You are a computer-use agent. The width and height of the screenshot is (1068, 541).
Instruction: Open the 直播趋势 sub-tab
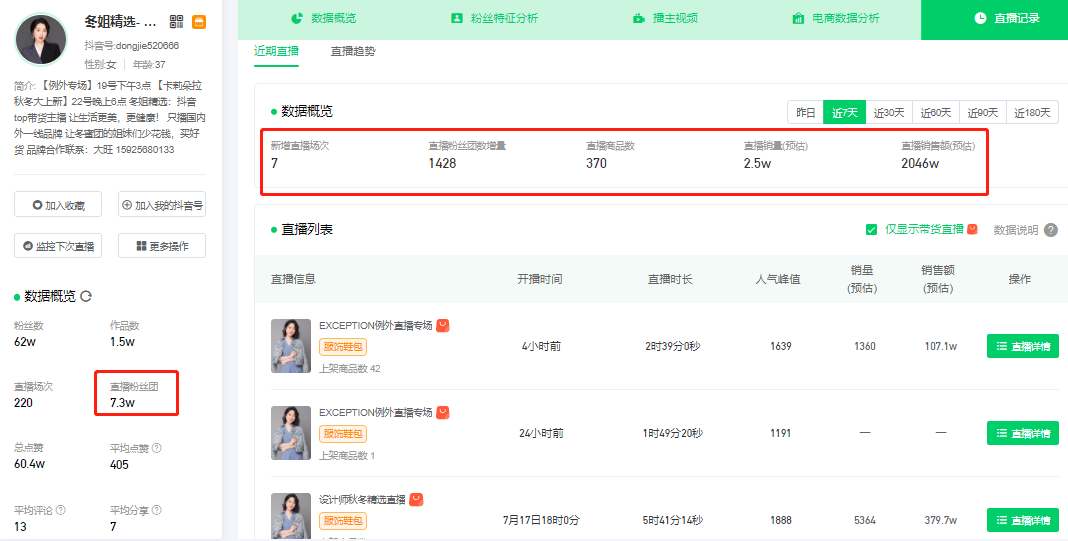(x=353, y=52)
